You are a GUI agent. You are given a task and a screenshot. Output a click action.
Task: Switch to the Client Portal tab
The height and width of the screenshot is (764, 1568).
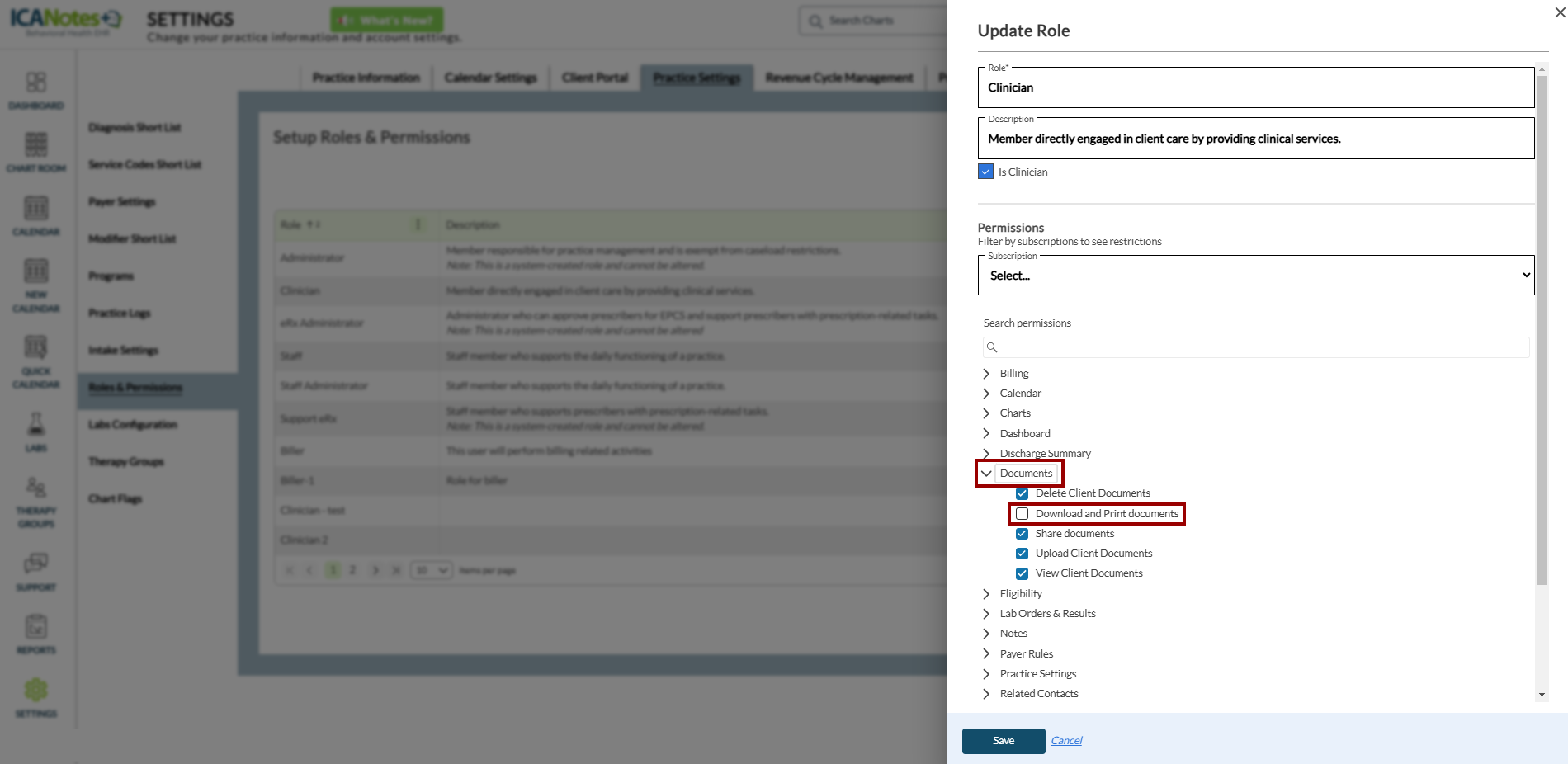click(x=594, y=78)
